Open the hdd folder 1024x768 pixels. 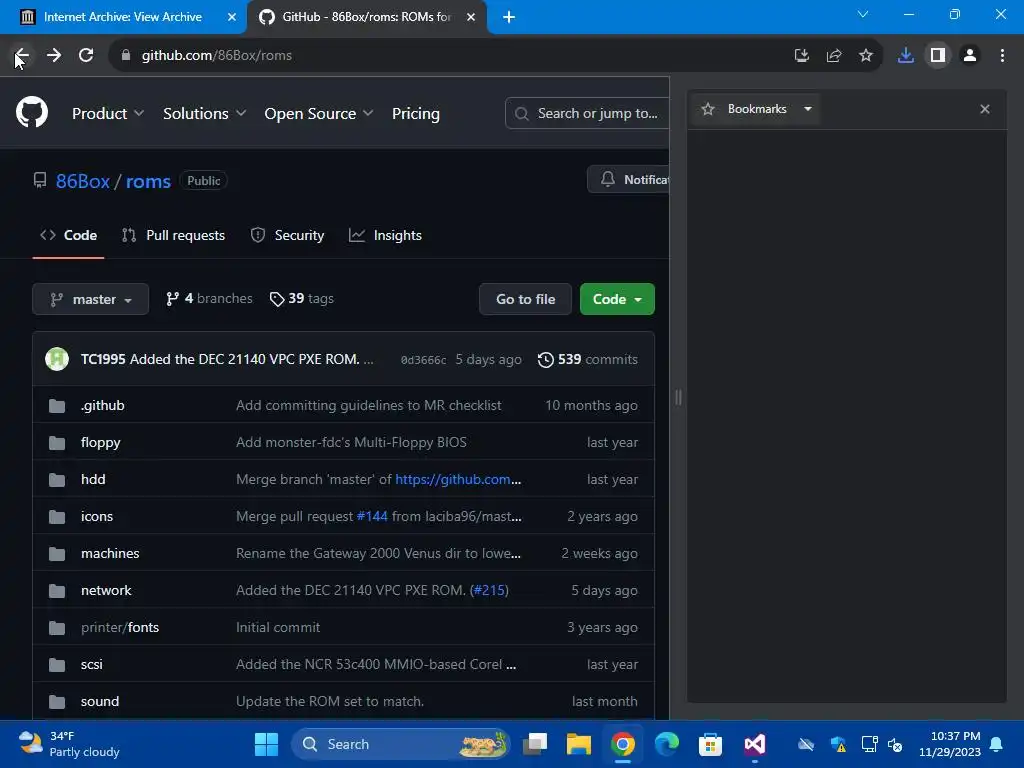tap(93, 479)
